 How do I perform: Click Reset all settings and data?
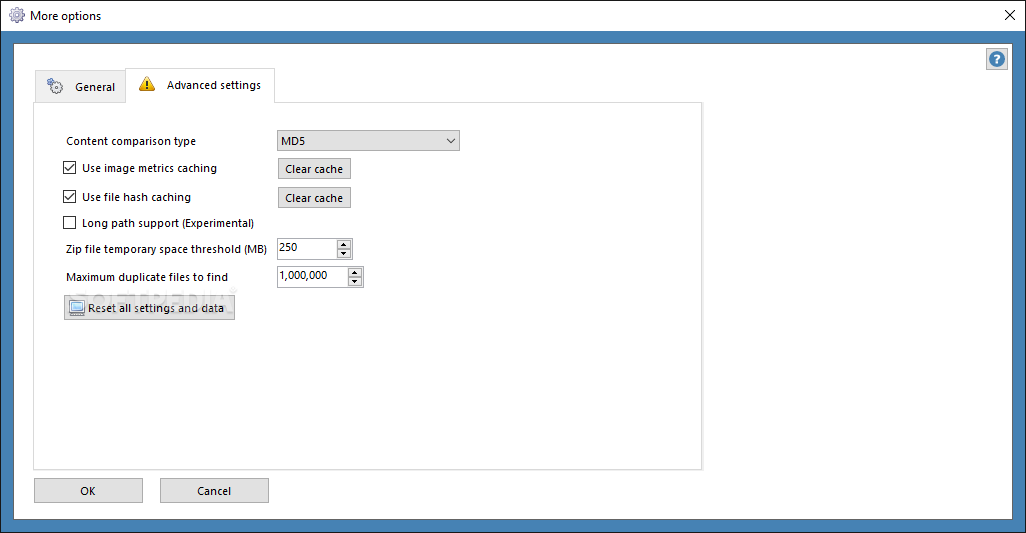pyautogui.click(x=149, y=307)
